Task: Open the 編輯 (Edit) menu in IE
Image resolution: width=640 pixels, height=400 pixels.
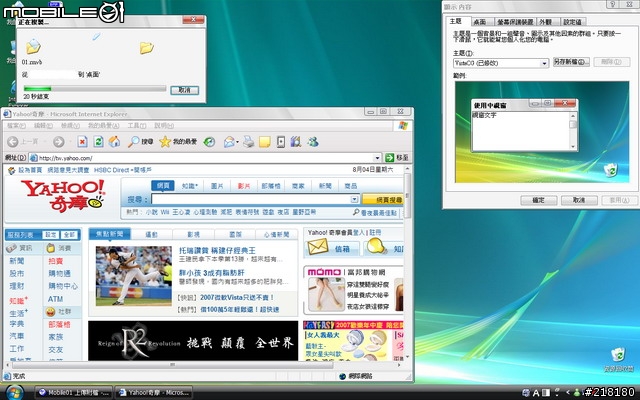Action: pos(43,126)
